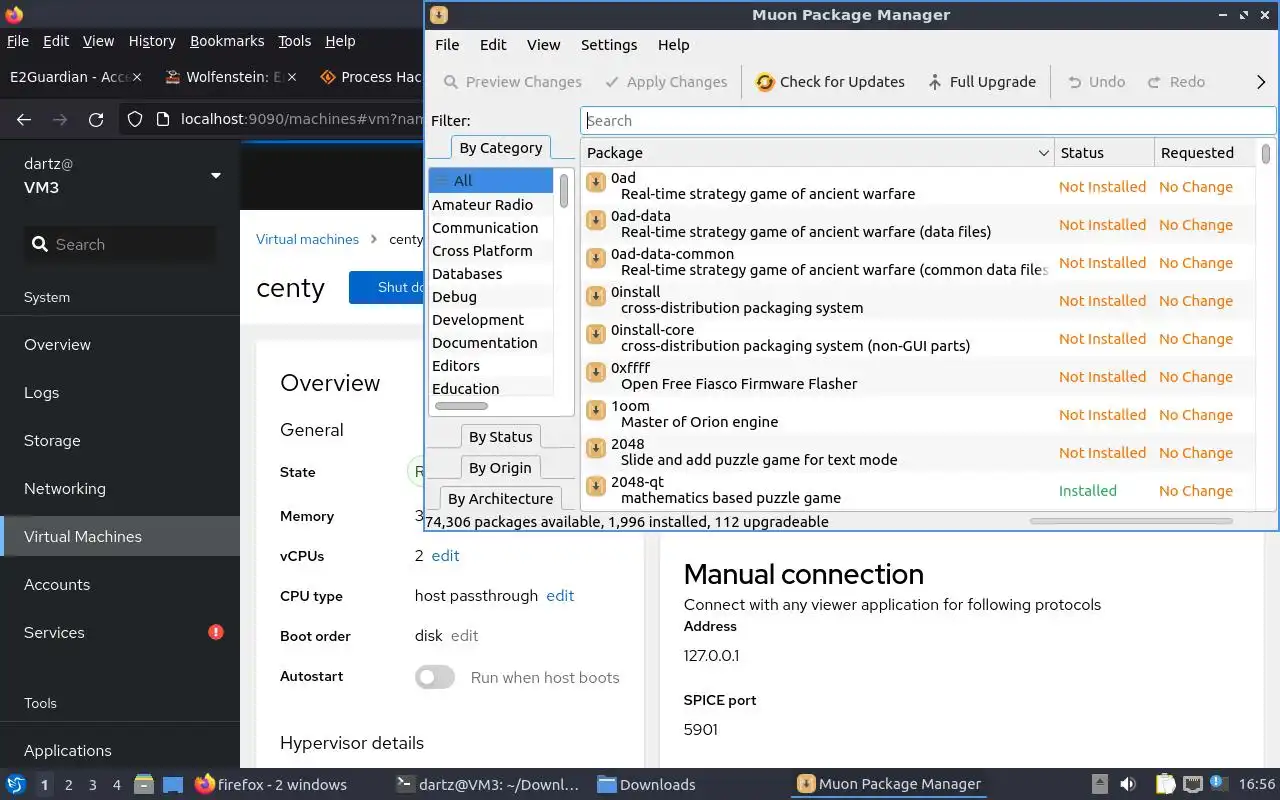Image resolution: width=1280 pixels, height=800 pixels.
Task: Open Logs in Cockpit sidebar
Action: 120,393
